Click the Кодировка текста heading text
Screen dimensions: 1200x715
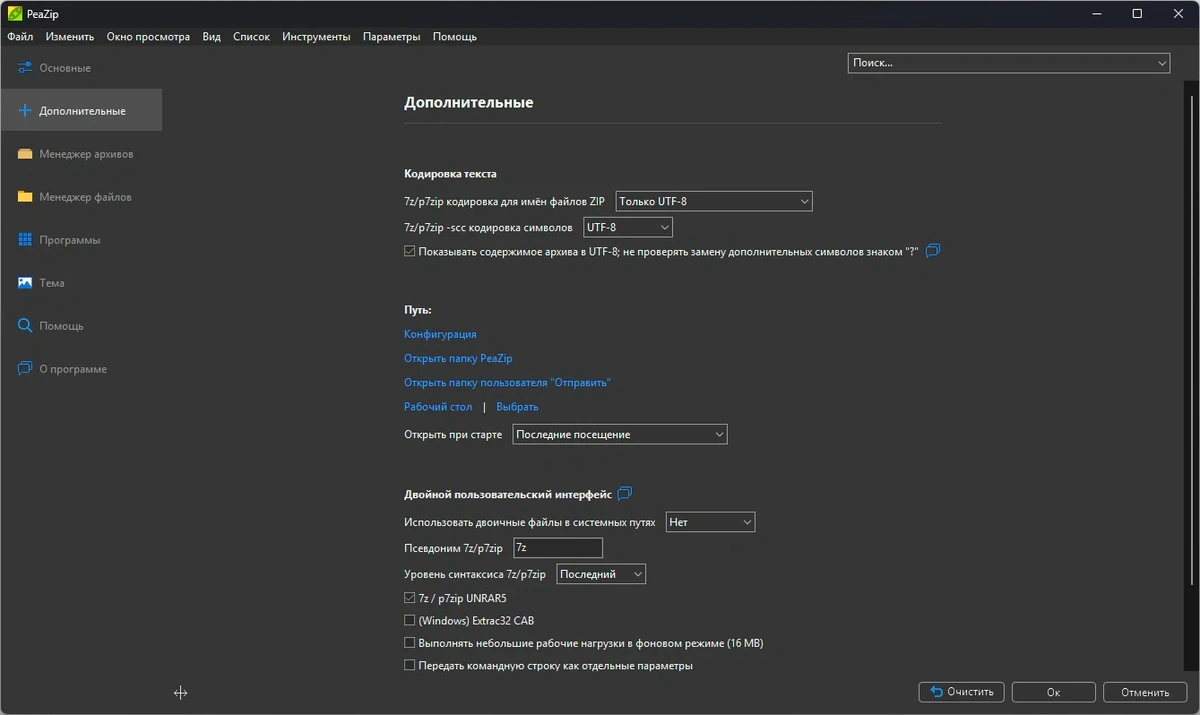pos(450,174)
